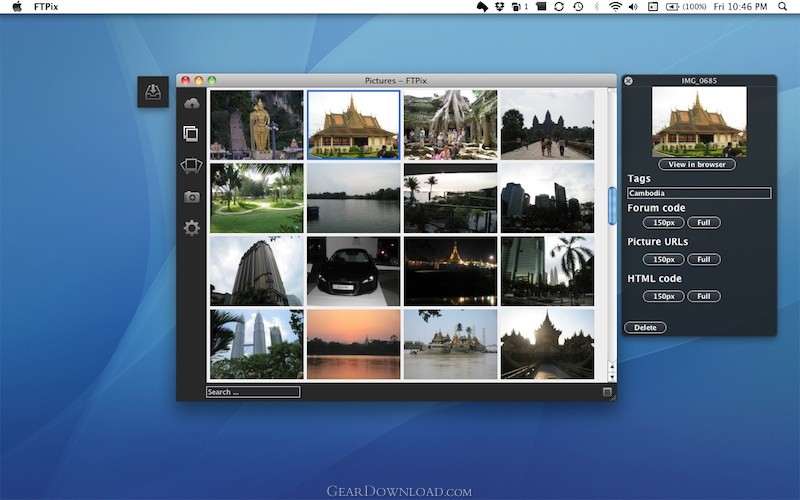Open the albums stack icon in sidebar
This screenshot has width=800, height=500.
tap(191, 165)
